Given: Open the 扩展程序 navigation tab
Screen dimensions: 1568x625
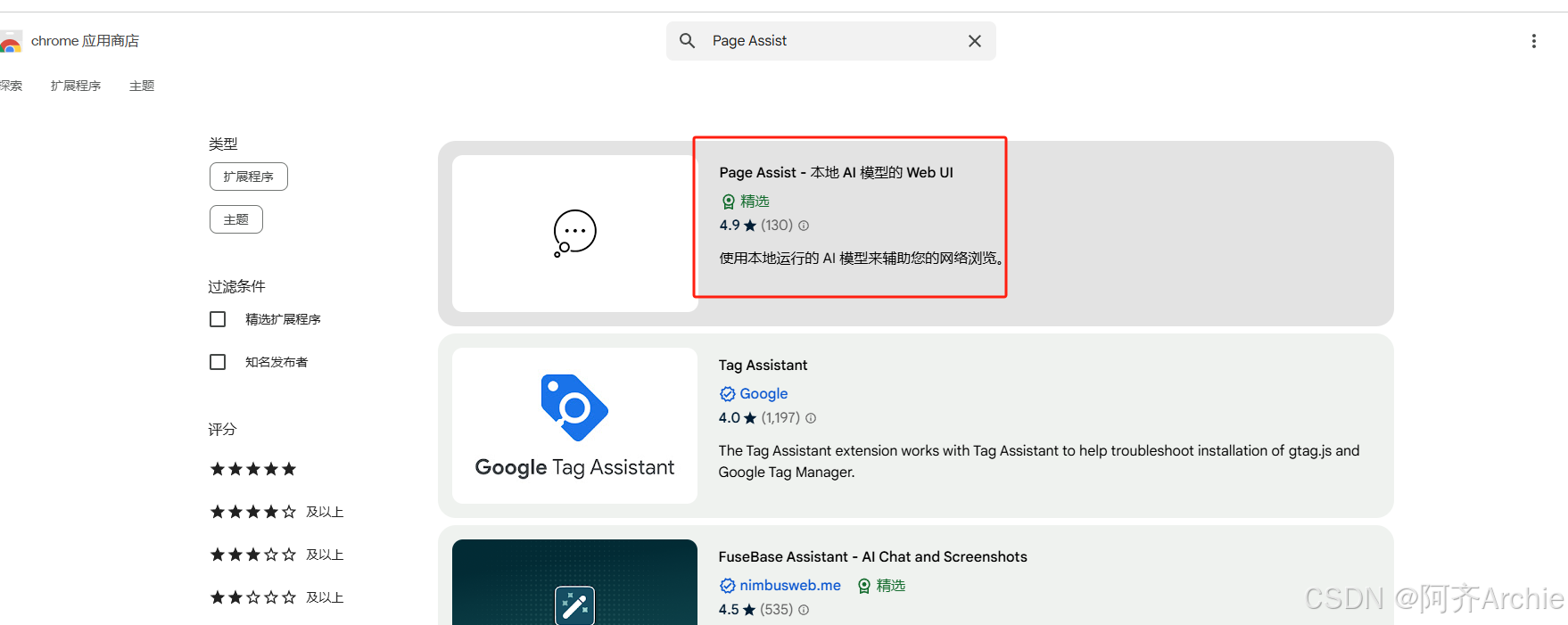Looking at the screenshot, I should 76,86.
